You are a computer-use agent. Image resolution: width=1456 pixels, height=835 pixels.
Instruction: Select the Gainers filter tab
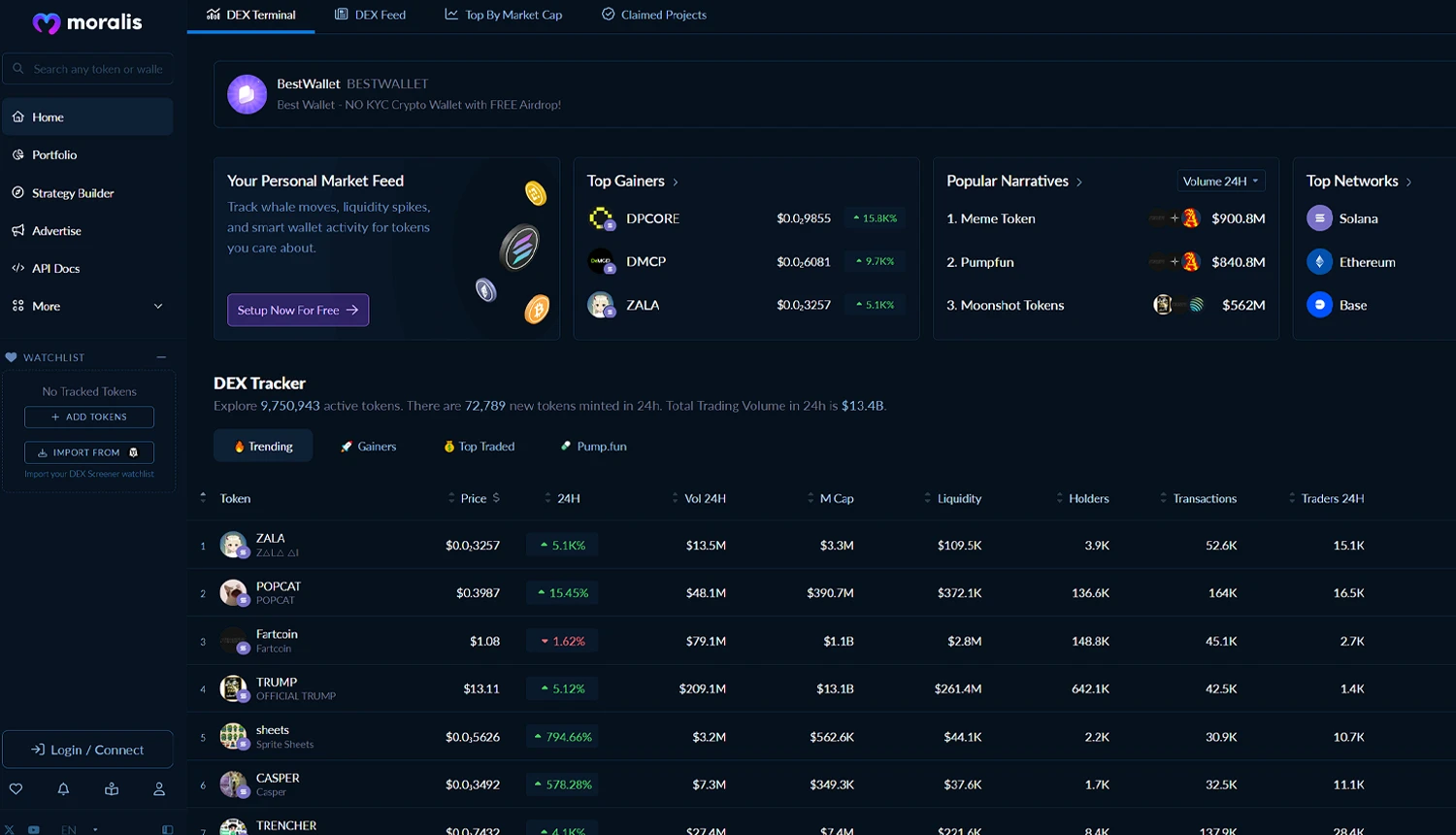point(368,446)
